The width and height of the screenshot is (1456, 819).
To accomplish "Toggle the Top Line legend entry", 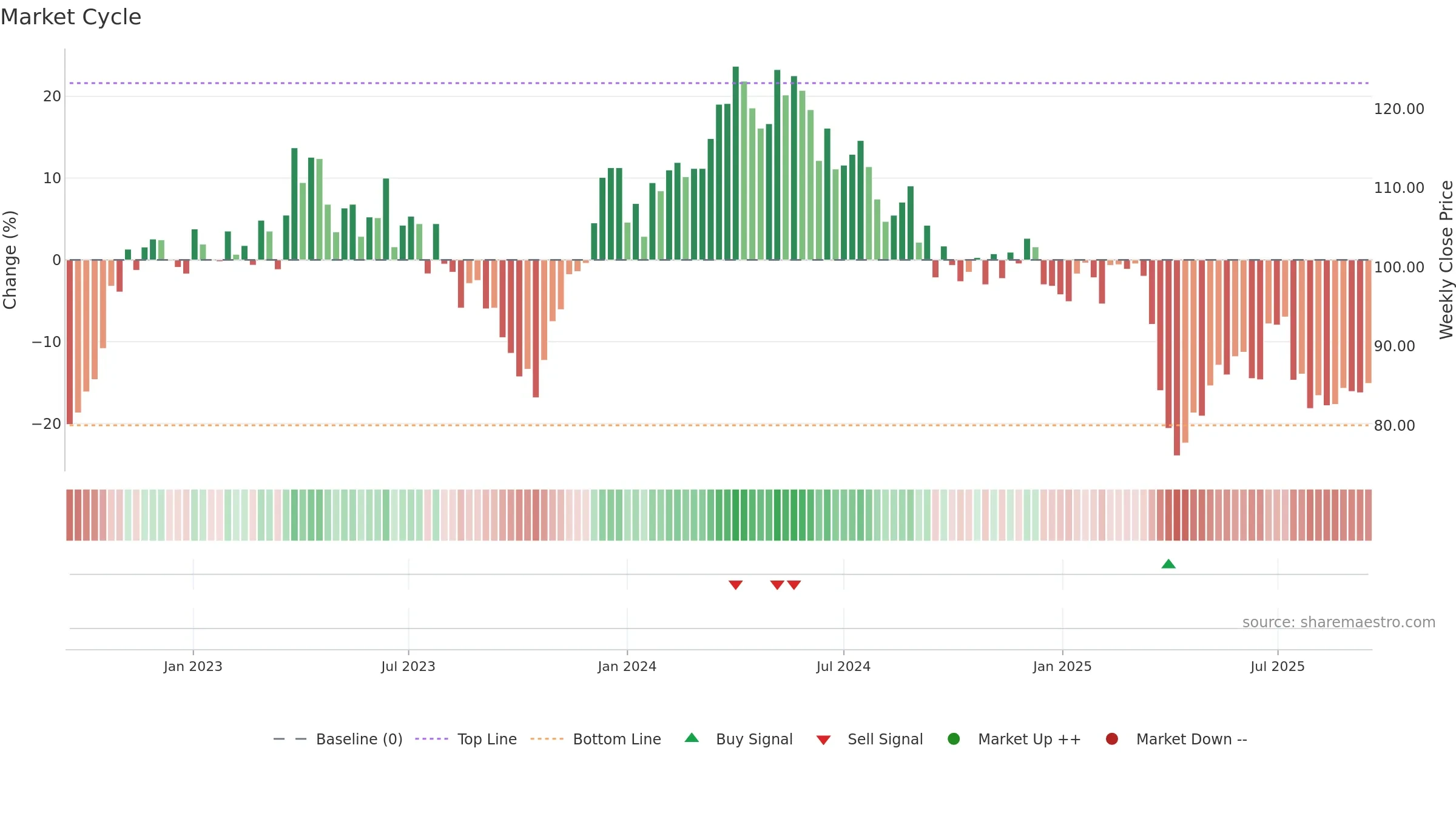I will point(465,739).
